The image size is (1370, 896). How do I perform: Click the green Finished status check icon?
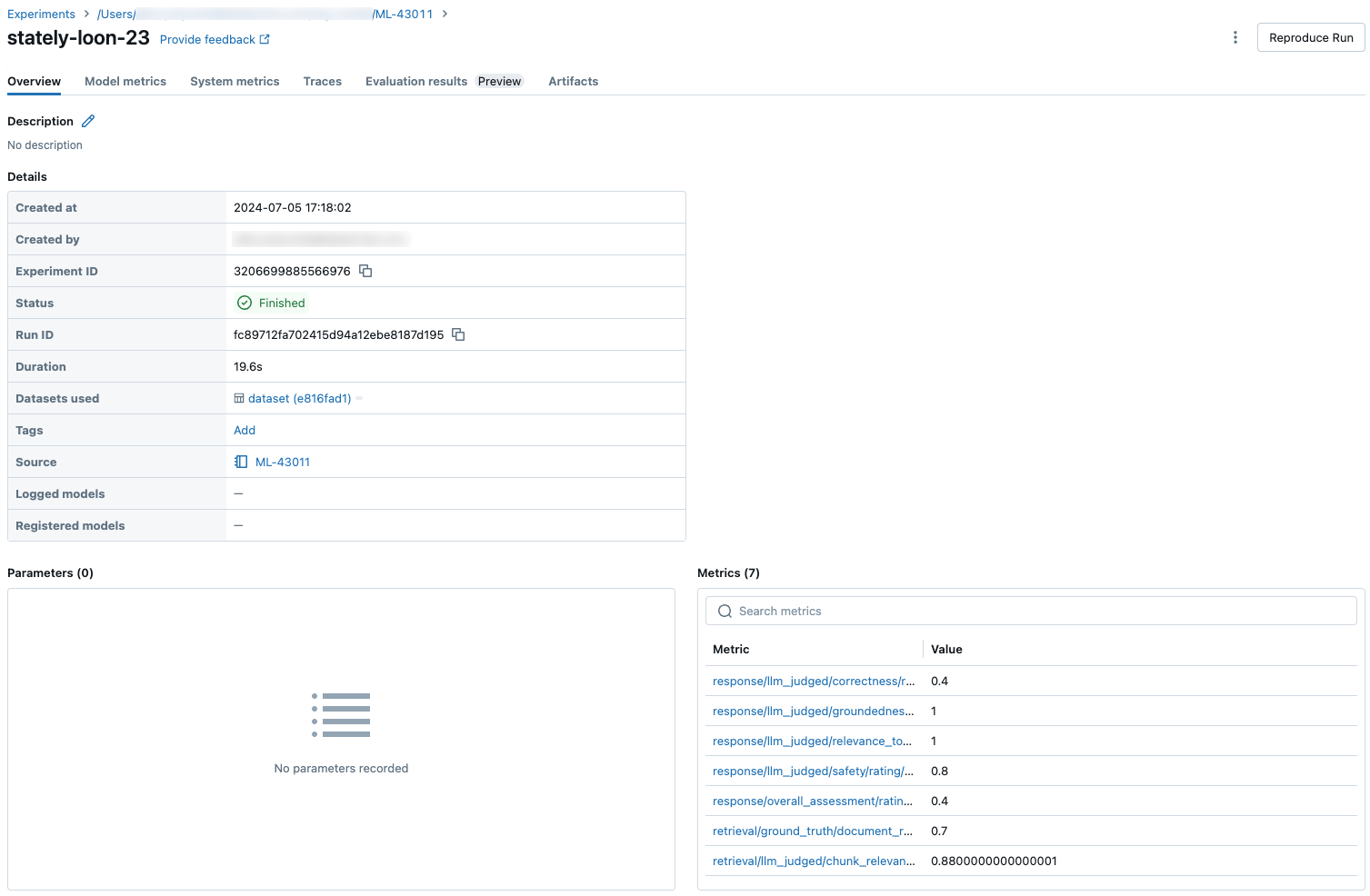coord(245,303)
